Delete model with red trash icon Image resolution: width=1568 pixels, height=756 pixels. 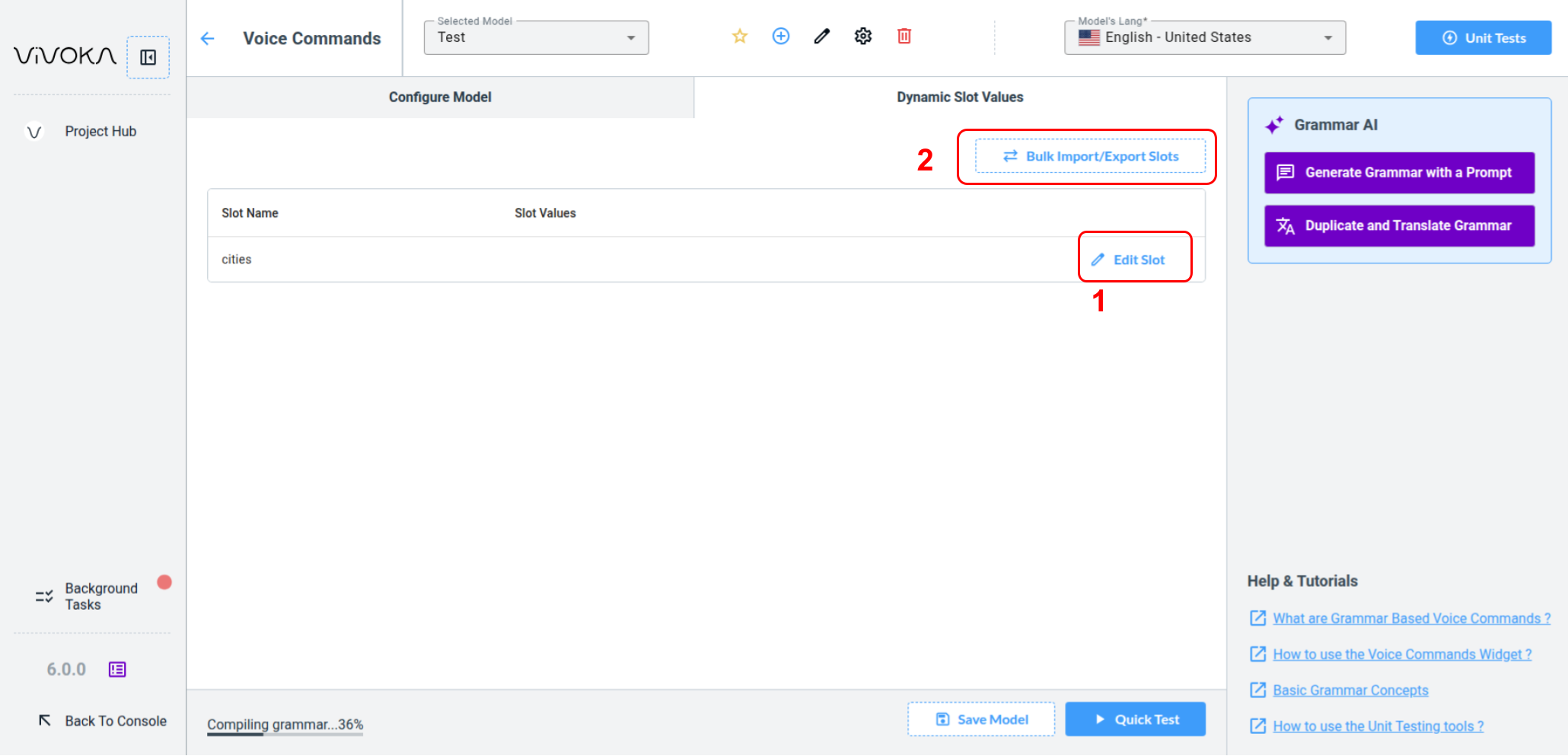(x=904, y=37)
